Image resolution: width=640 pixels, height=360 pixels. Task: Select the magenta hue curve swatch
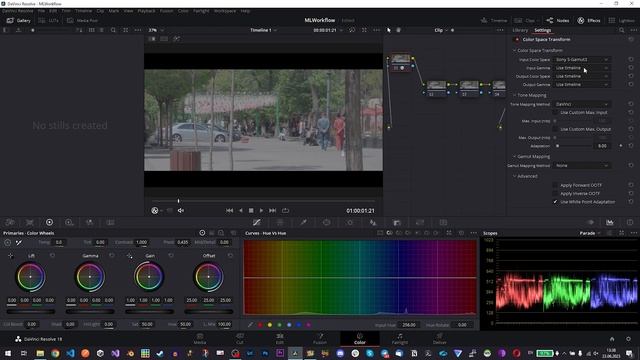[x=309, y=325]
